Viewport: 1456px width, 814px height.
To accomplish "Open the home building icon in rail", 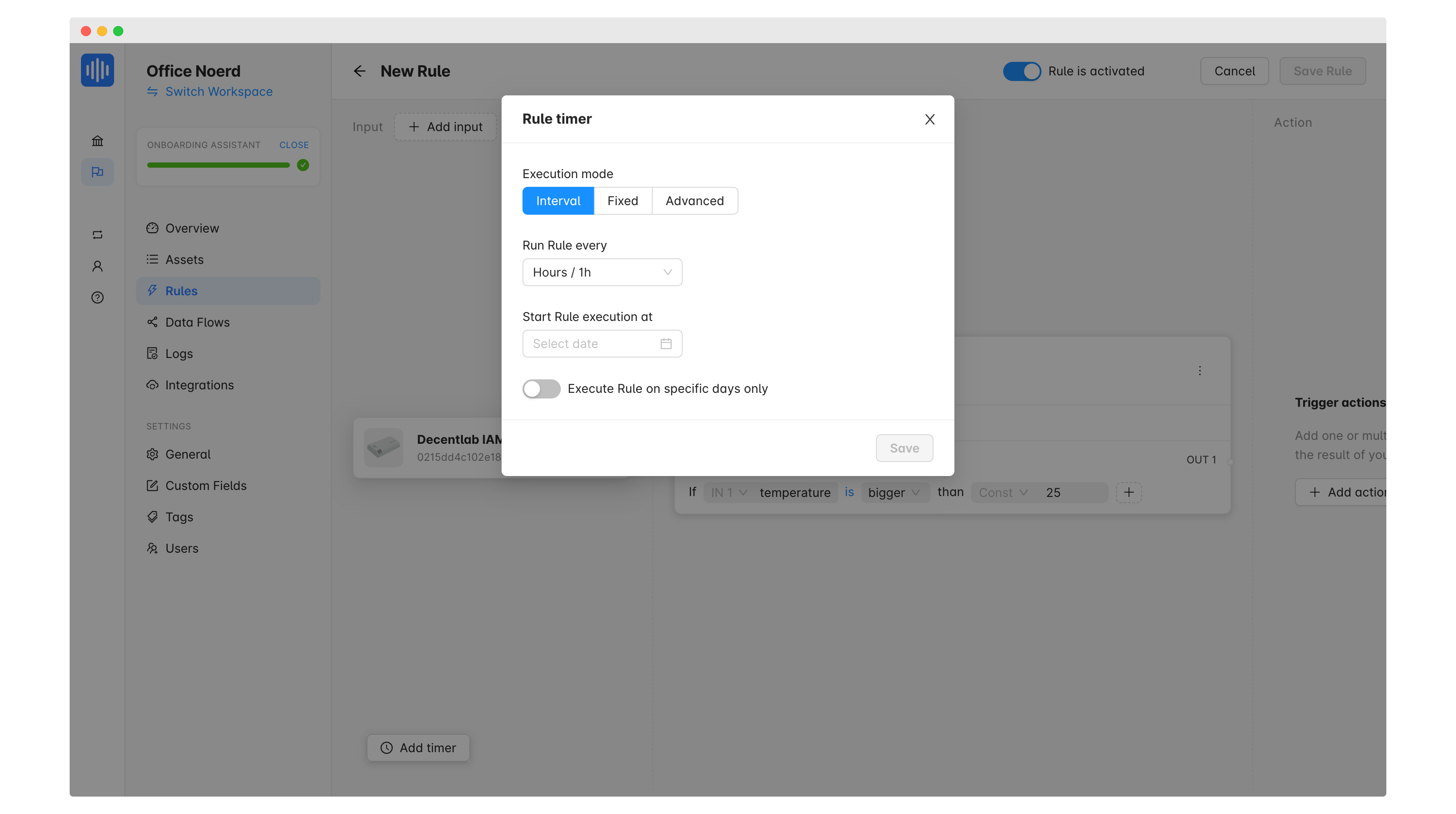I will [97, 141].
